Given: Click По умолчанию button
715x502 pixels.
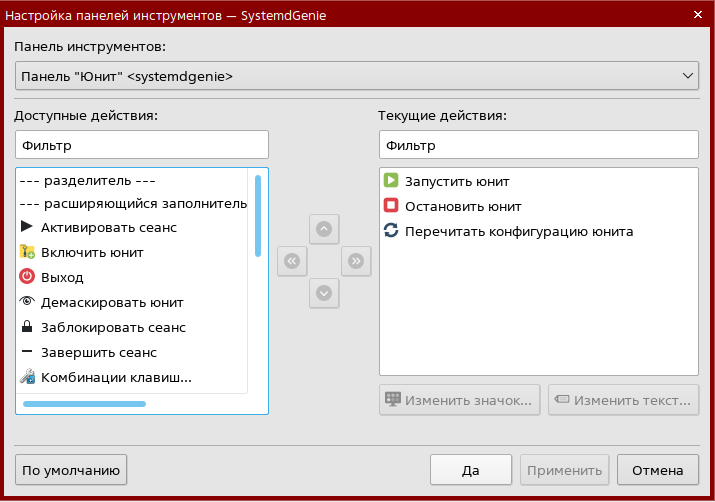Looking at the screenshot, I should click(71, 469).
